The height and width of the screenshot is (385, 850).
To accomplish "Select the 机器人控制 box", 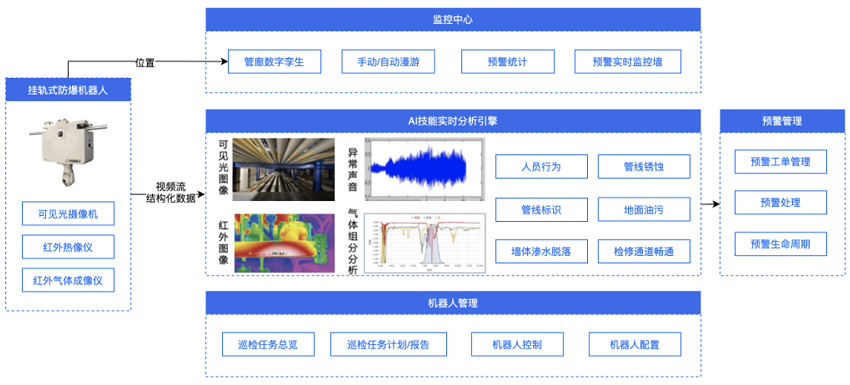I will [517, 344].
